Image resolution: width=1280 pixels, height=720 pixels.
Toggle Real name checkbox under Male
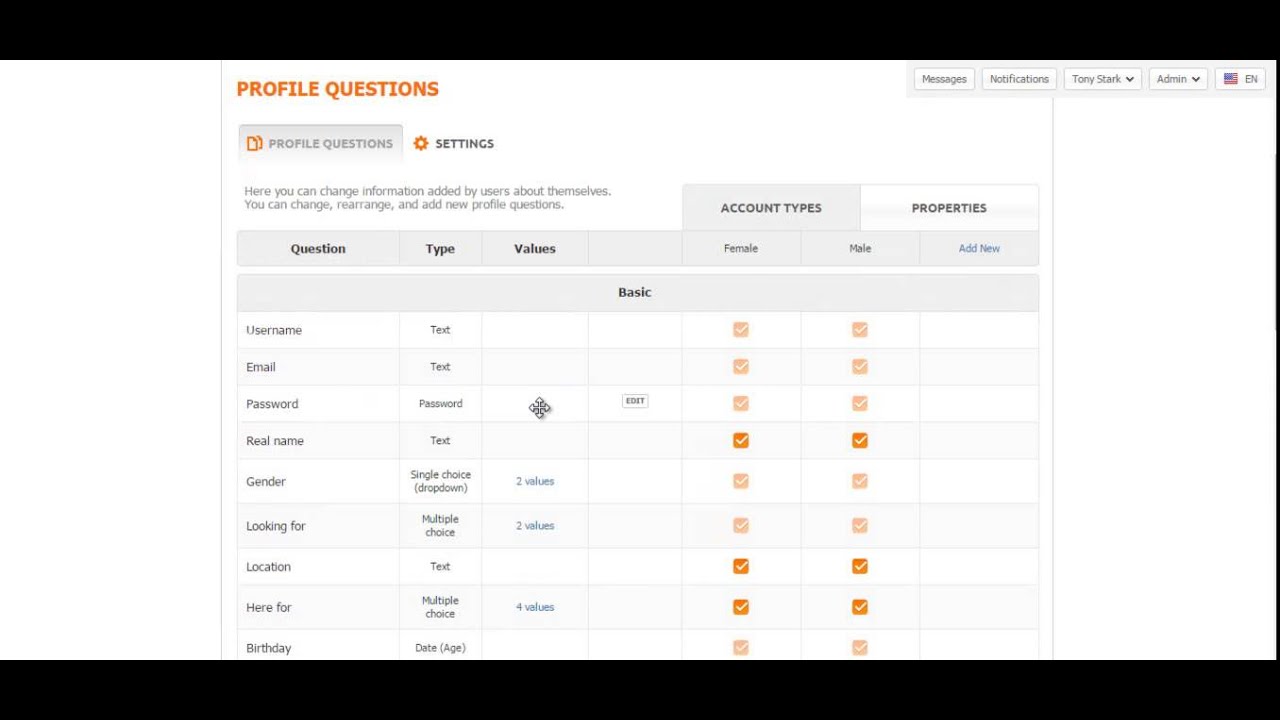[860, 441]
